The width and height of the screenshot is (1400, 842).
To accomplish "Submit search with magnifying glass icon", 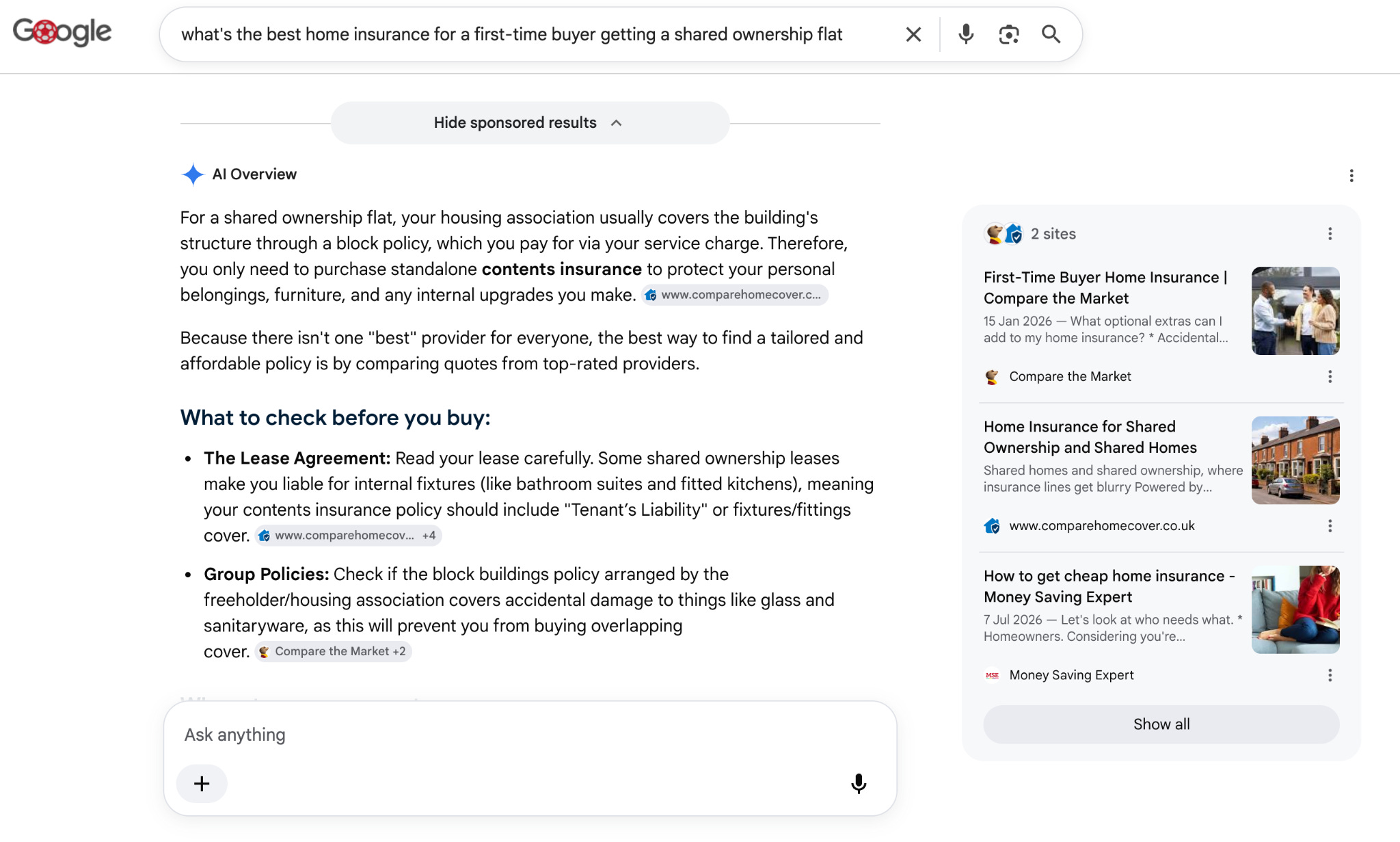I will [x=1051, y=34].
